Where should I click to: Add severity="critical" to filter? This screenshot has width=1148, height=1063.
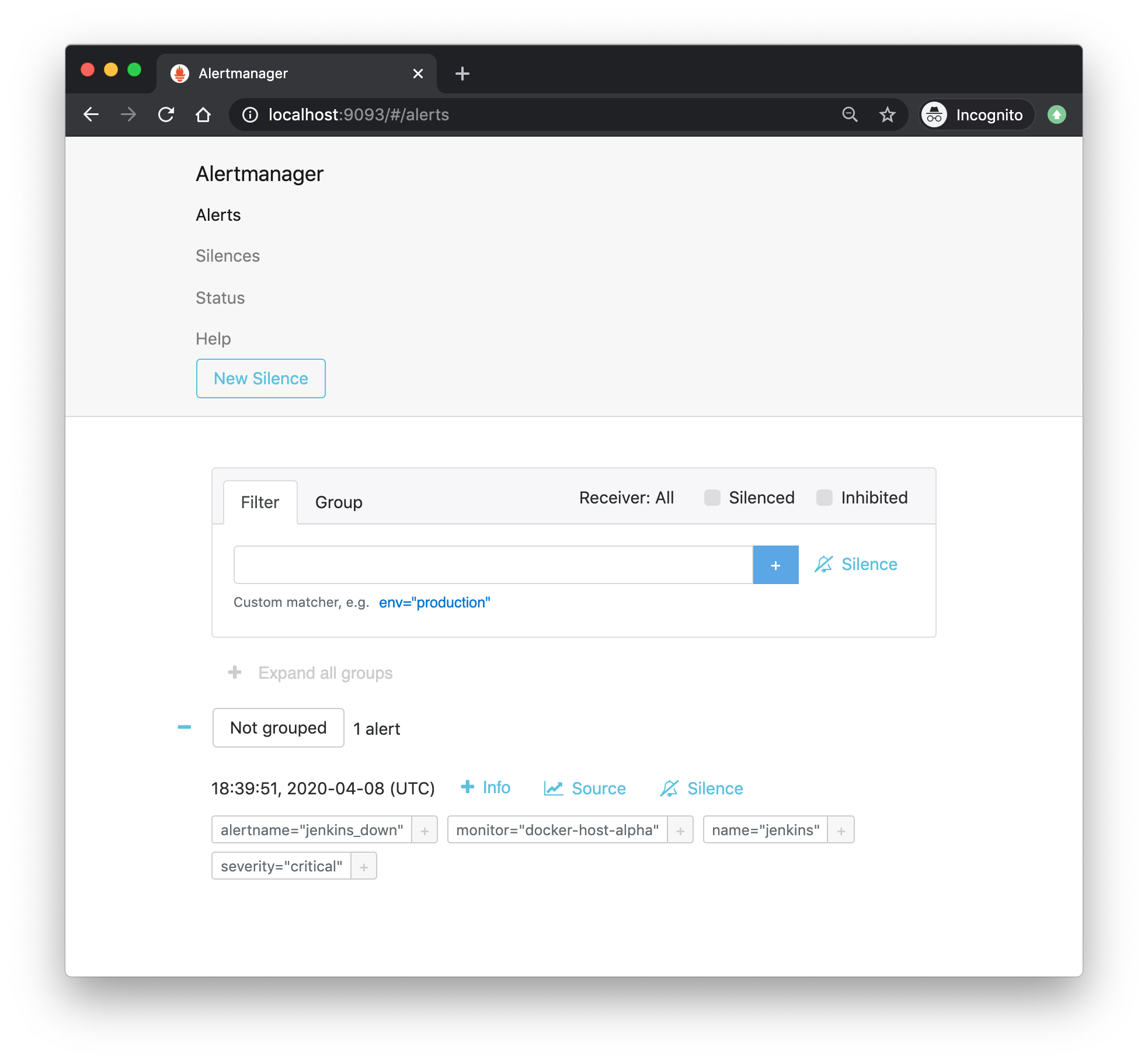point(364,866)
